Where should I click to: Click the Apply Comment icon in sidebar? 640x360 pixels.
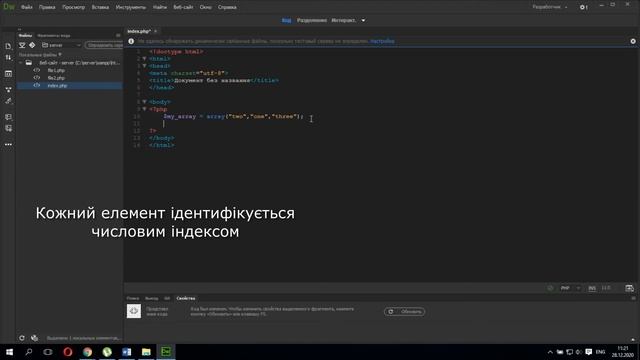pyautogui.click(x=8, y=117)
